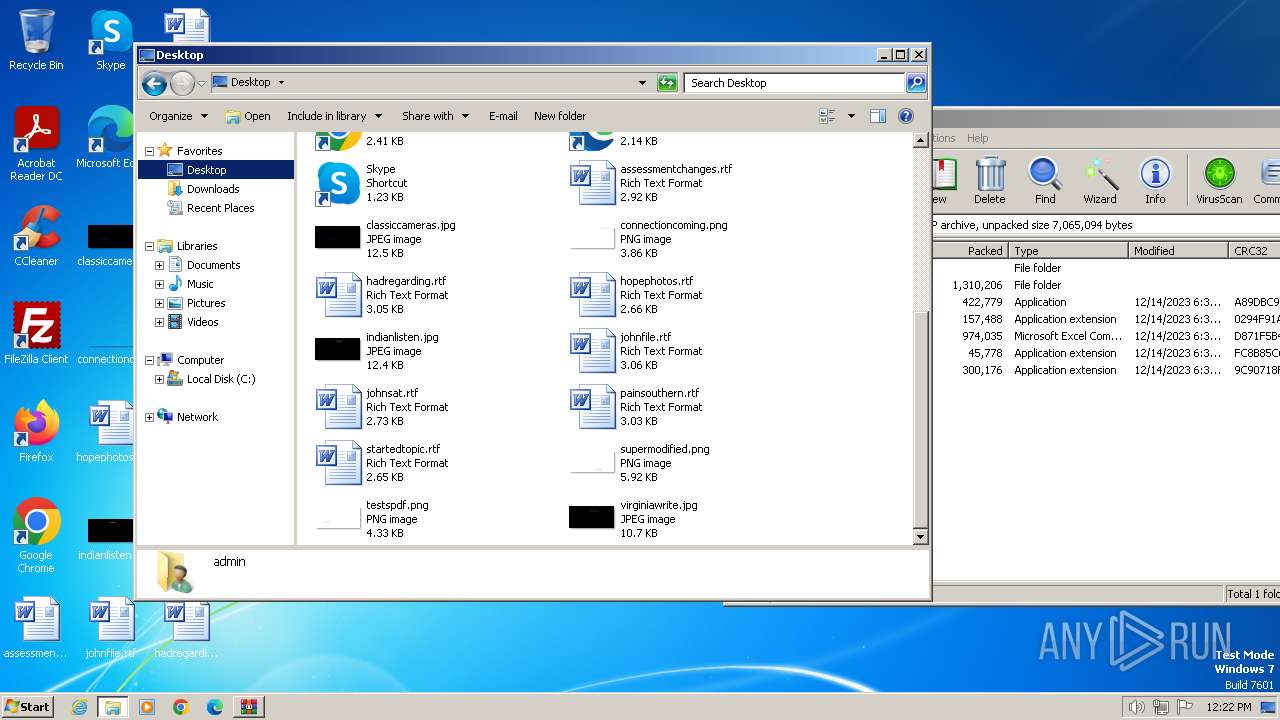Open the Start menu
The width and height of the screenshot is (1280, 720).
[27, 706]
